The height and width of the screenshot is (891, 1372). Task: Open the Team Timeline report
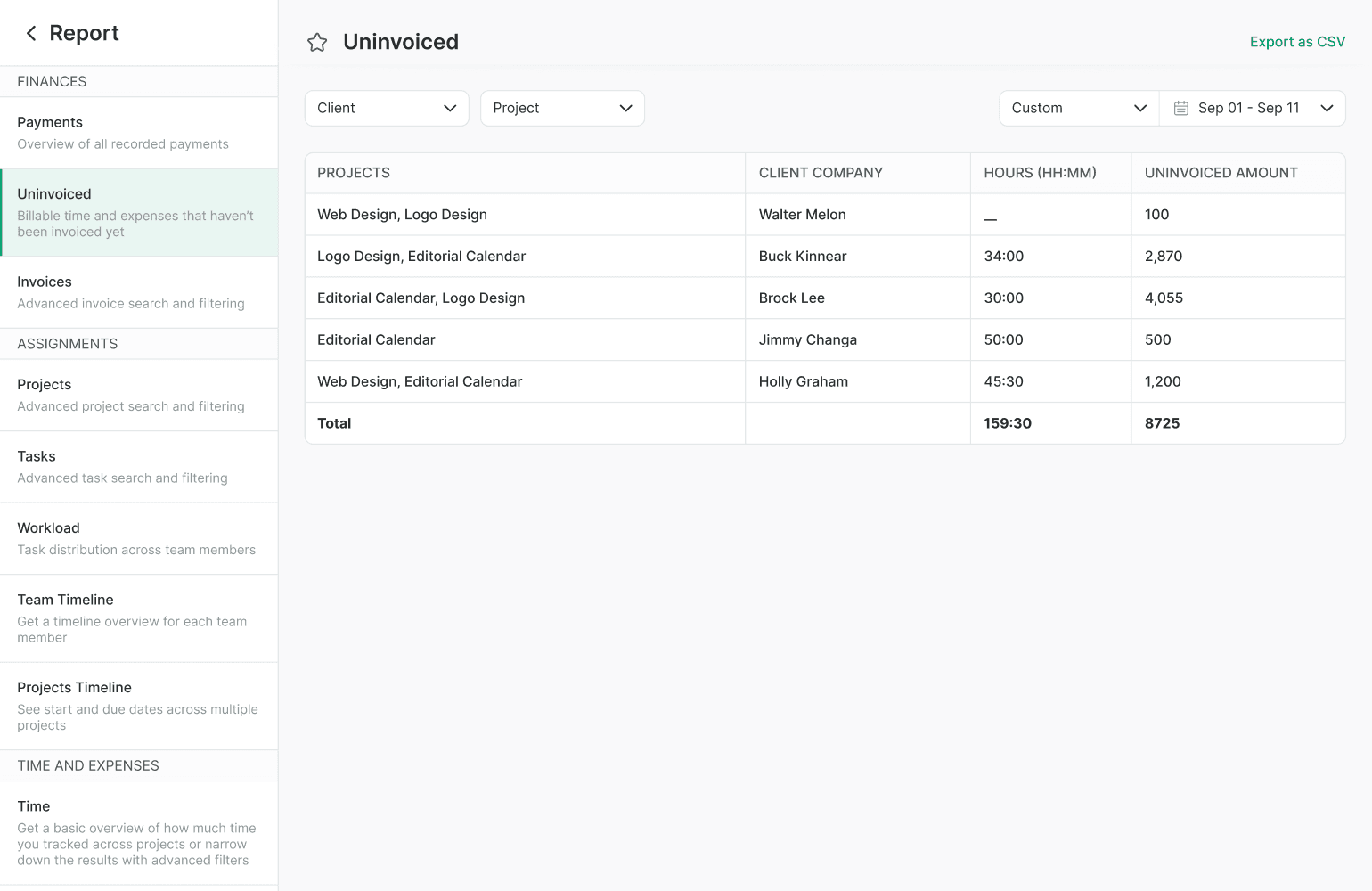tap(139, 617)
